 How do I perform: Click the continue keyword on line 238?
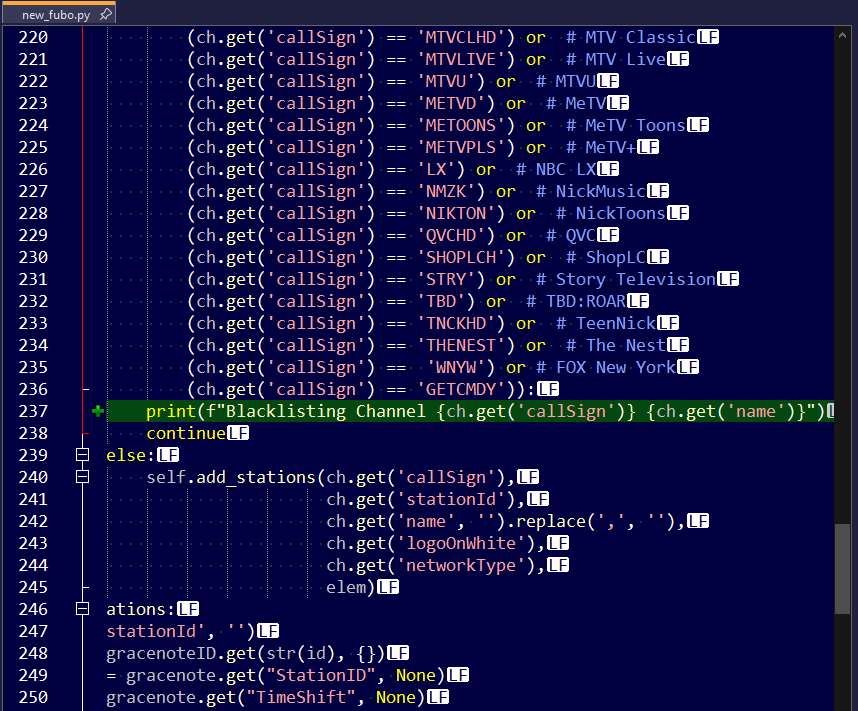186,433
